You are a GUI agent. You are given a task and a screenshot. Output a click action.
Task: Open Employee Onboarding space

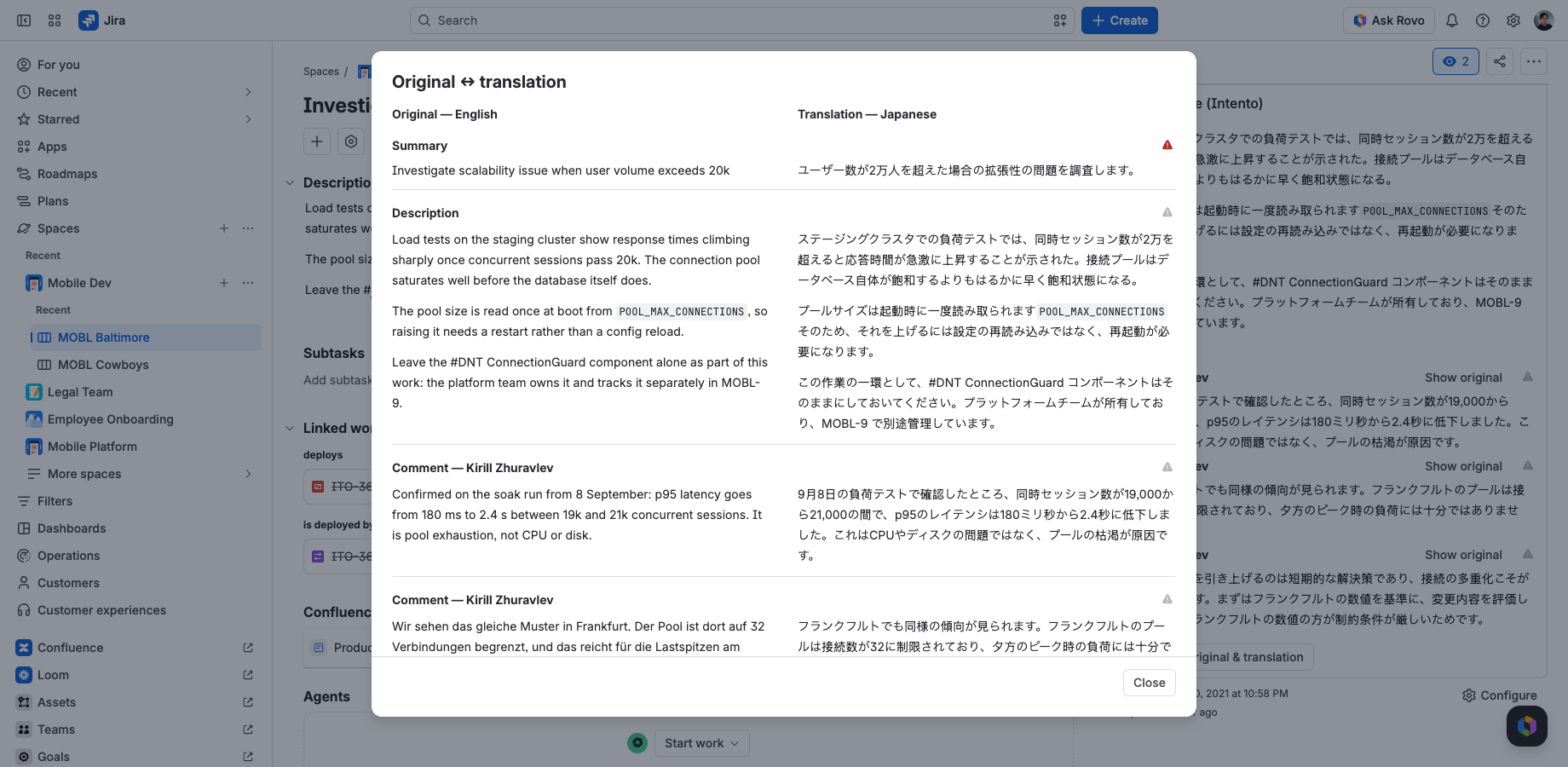[141, 419]
